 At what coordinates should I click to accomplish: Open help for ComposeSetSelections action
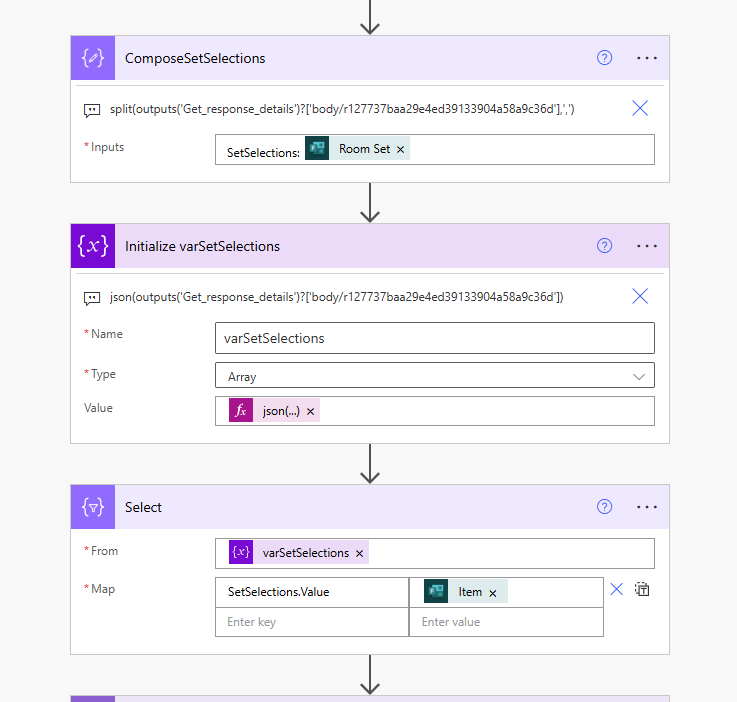pyautogui.click(x=604, y=58)
